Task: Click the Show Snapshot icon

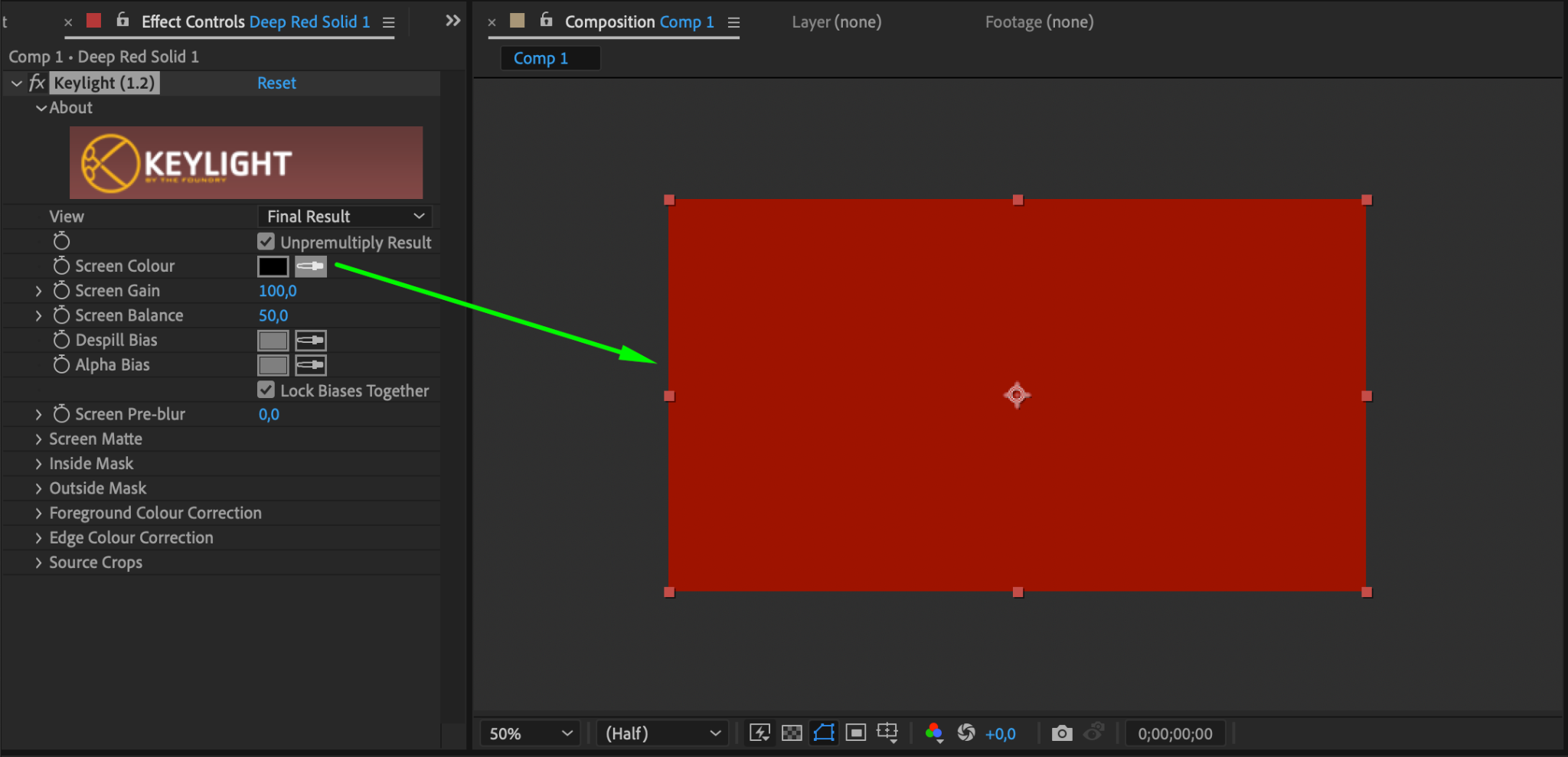Action: (x=1094, y=732)
